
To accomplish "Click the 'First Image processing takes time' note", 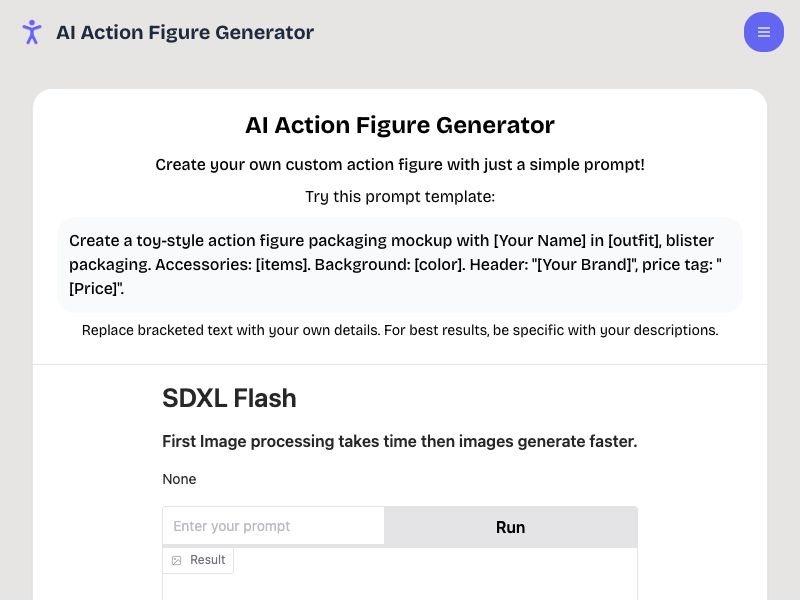I will (x=400, y=441).
